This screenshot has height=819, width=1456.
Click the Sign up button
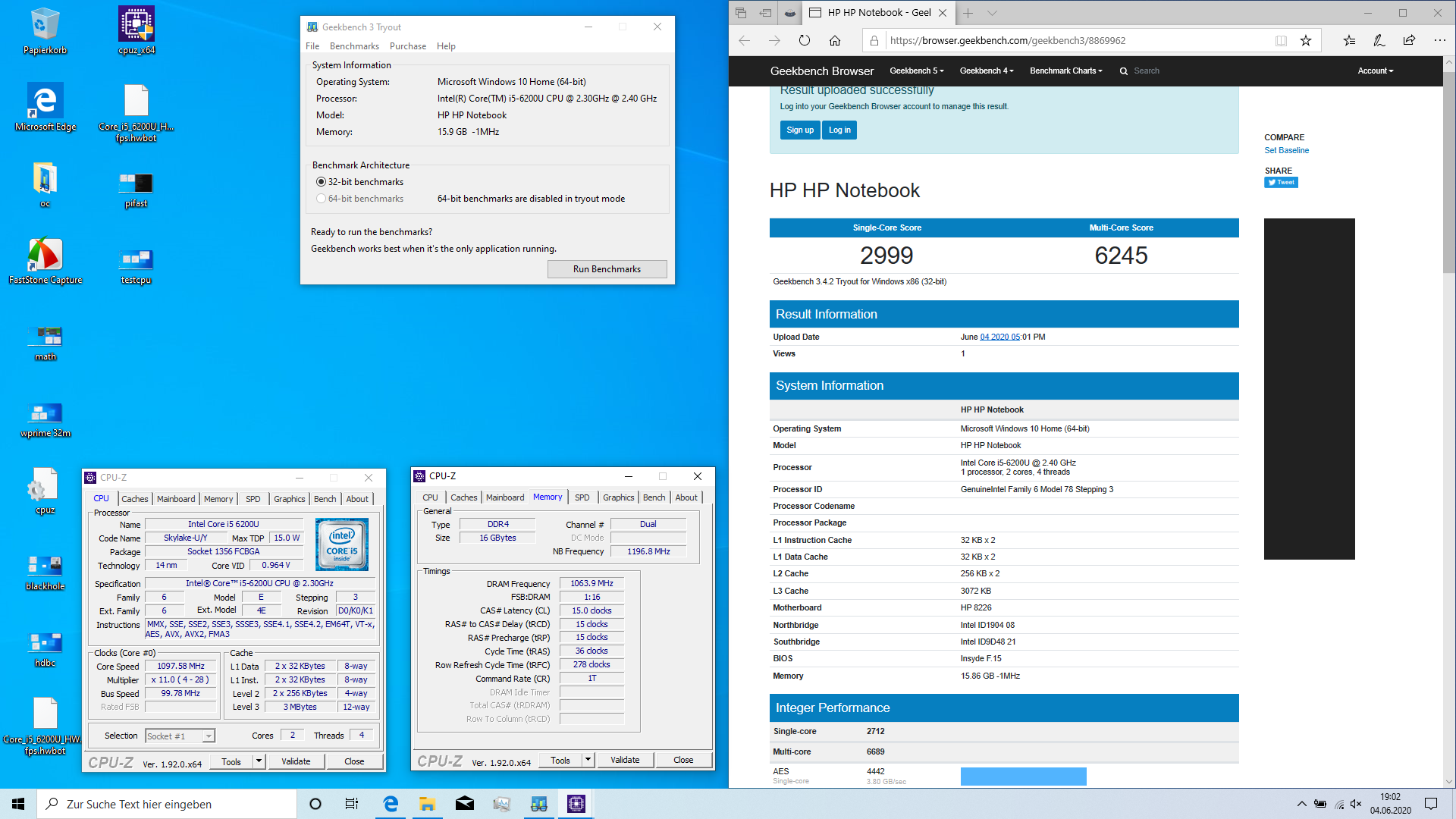click(800, 130)
